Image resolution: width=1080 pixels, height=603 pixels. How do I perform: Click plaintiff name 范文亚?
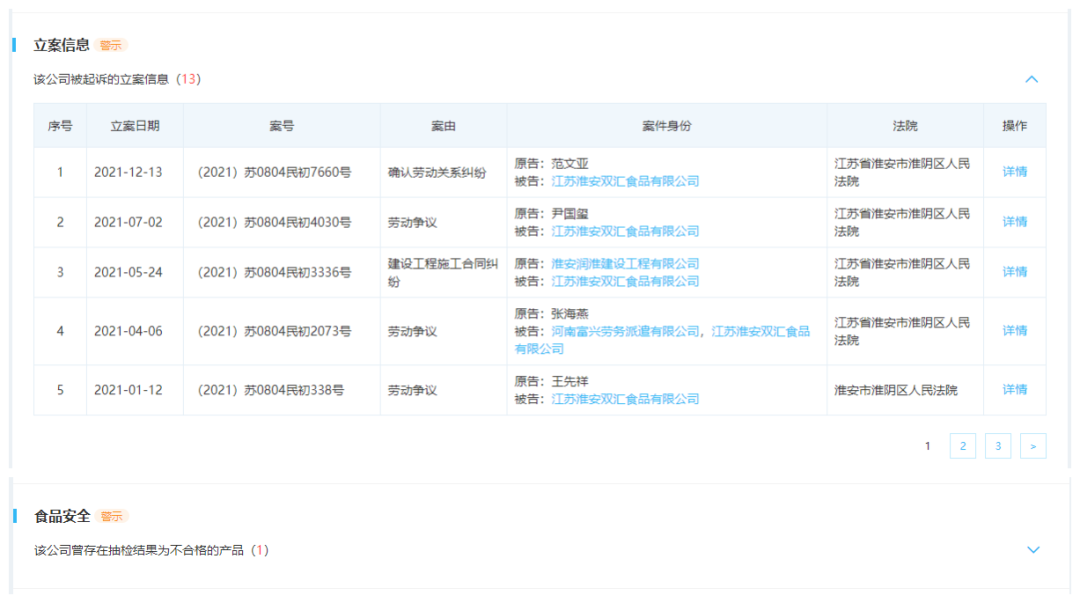coord(570,164)
